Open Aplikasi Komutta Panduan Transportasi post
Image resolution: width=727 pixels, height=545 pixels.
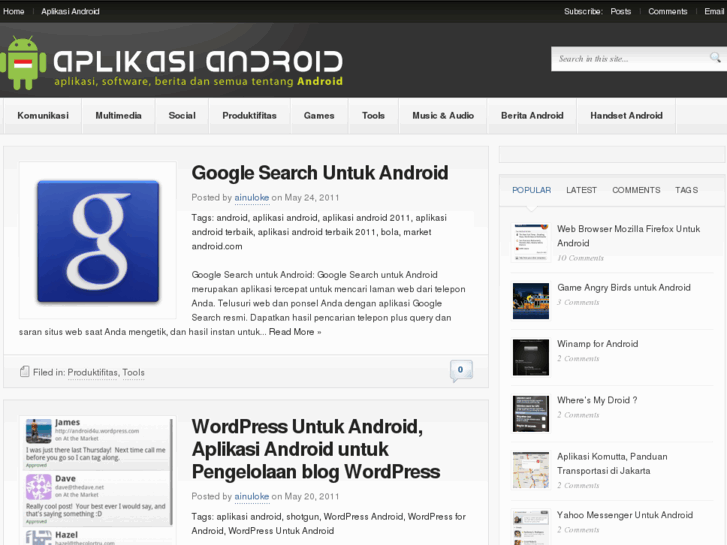[x=612, y=464]
